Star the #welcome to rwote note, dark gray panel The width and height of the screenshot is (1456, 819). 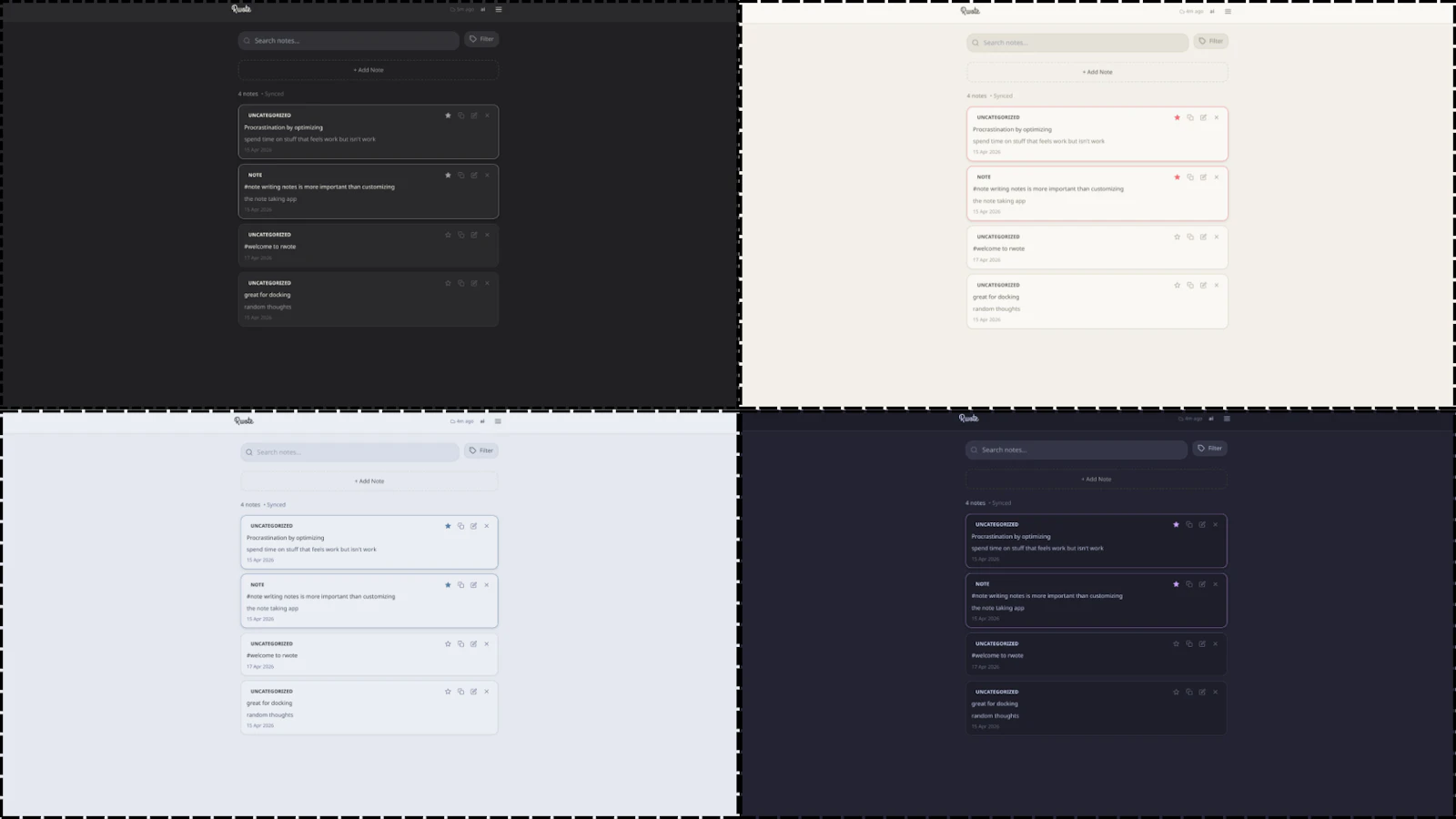[x=448, y=235]
